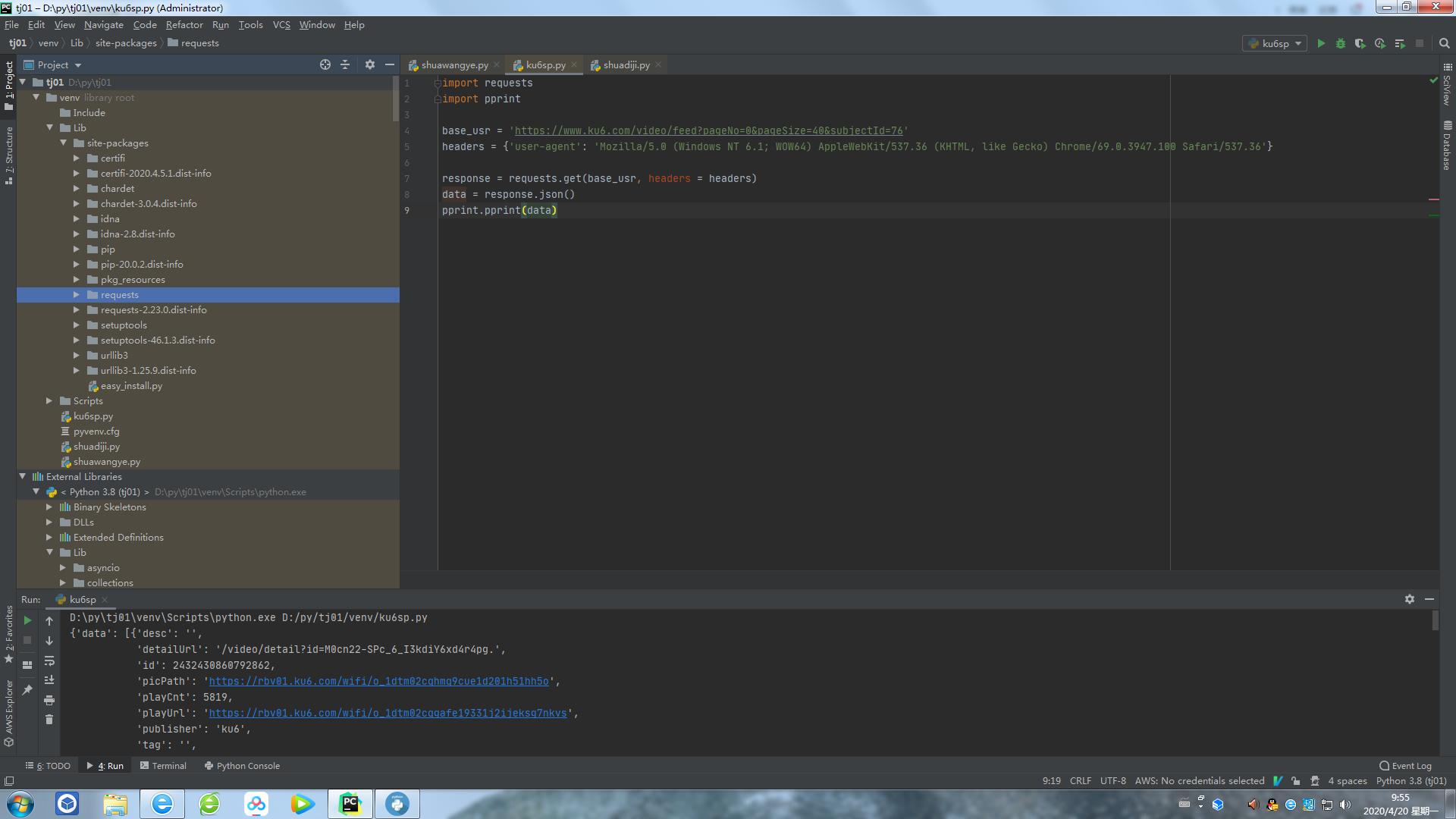This screenshot has width=1456, height=819.
Task: Collapse External Libraries node
Action: [22, 477]
